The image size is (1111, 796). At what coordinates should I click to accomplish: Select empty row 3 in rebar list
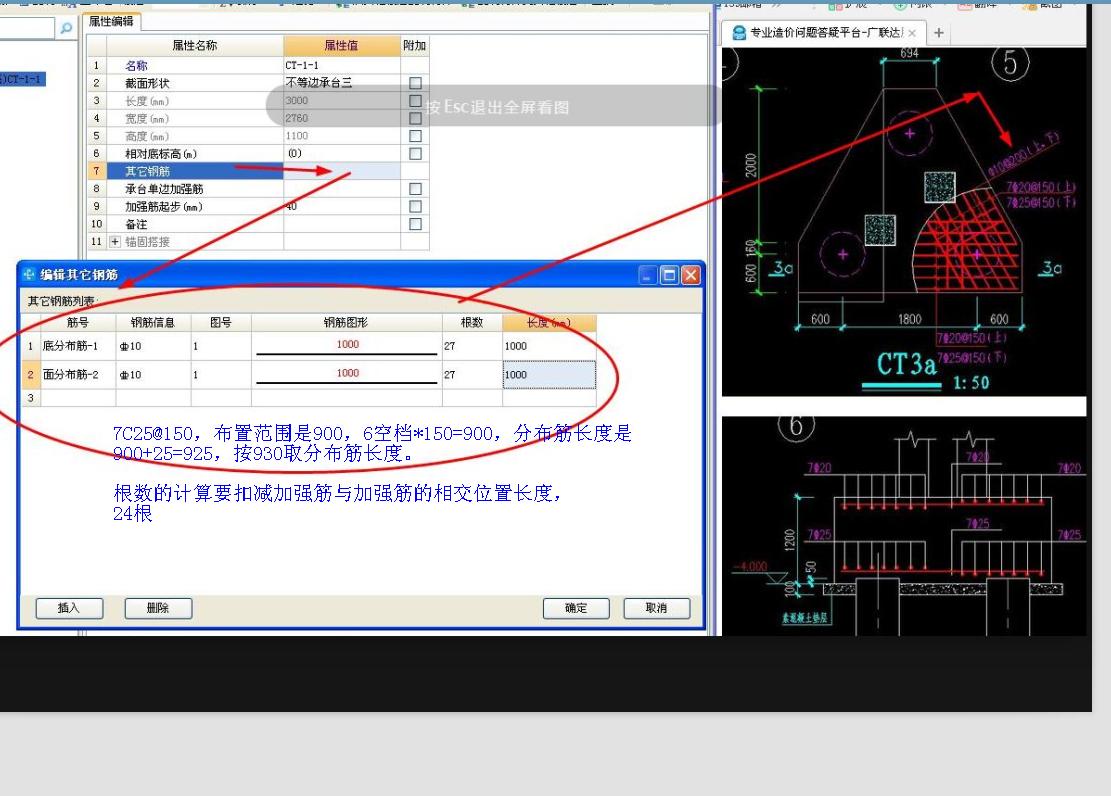pyautogui.click(x=308, y=398)
